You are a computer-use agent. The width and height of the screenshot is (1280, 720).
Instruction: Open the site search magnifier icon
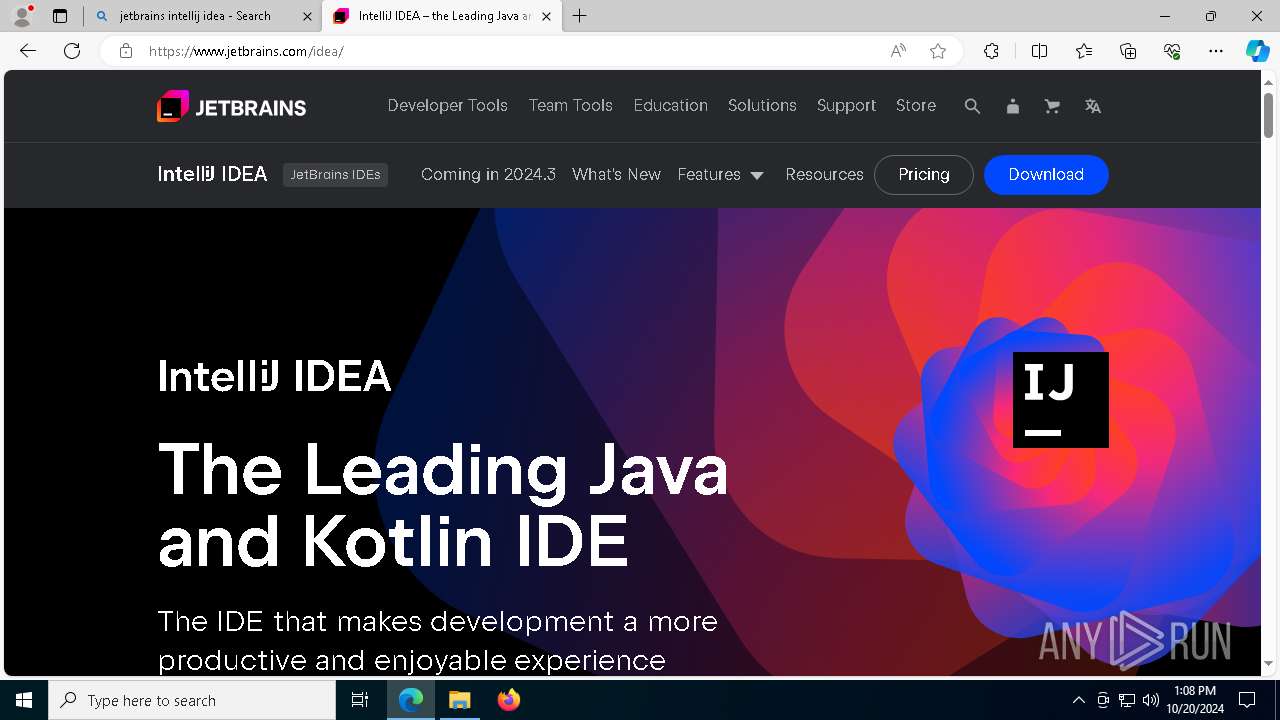coord(972,106)
